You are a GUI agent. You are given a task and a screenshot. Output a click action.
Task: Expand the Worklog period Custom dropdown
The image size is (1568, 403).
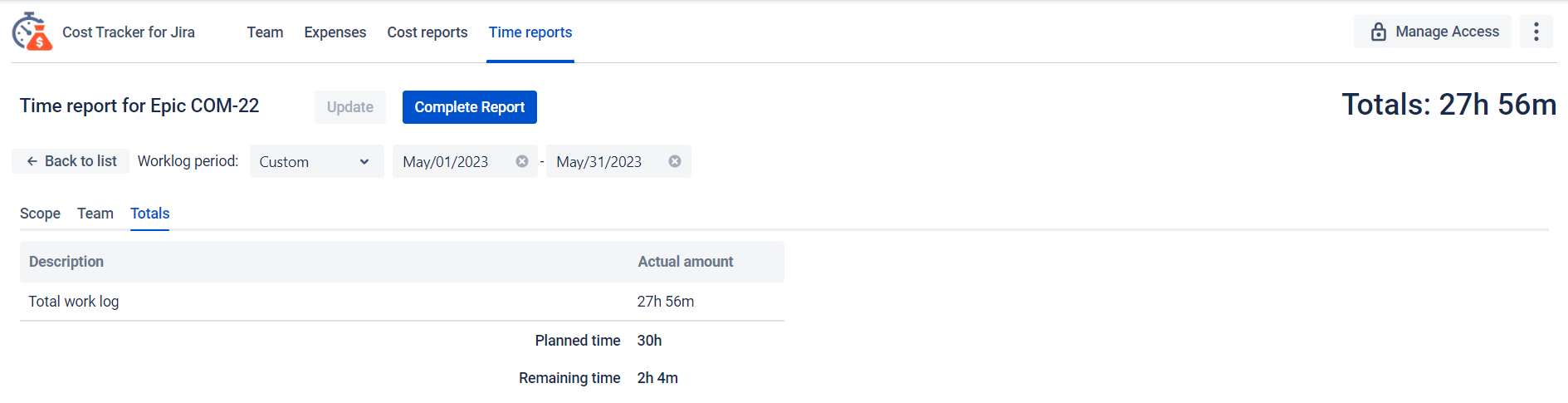pos(316,161)
